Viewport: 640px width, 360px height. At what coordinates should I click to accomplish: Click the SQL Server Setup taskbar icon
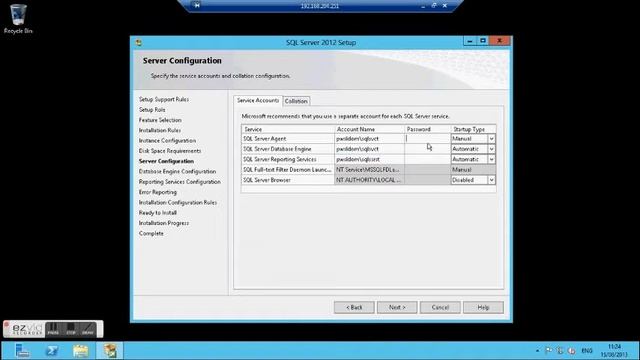[x=109, y=351]
